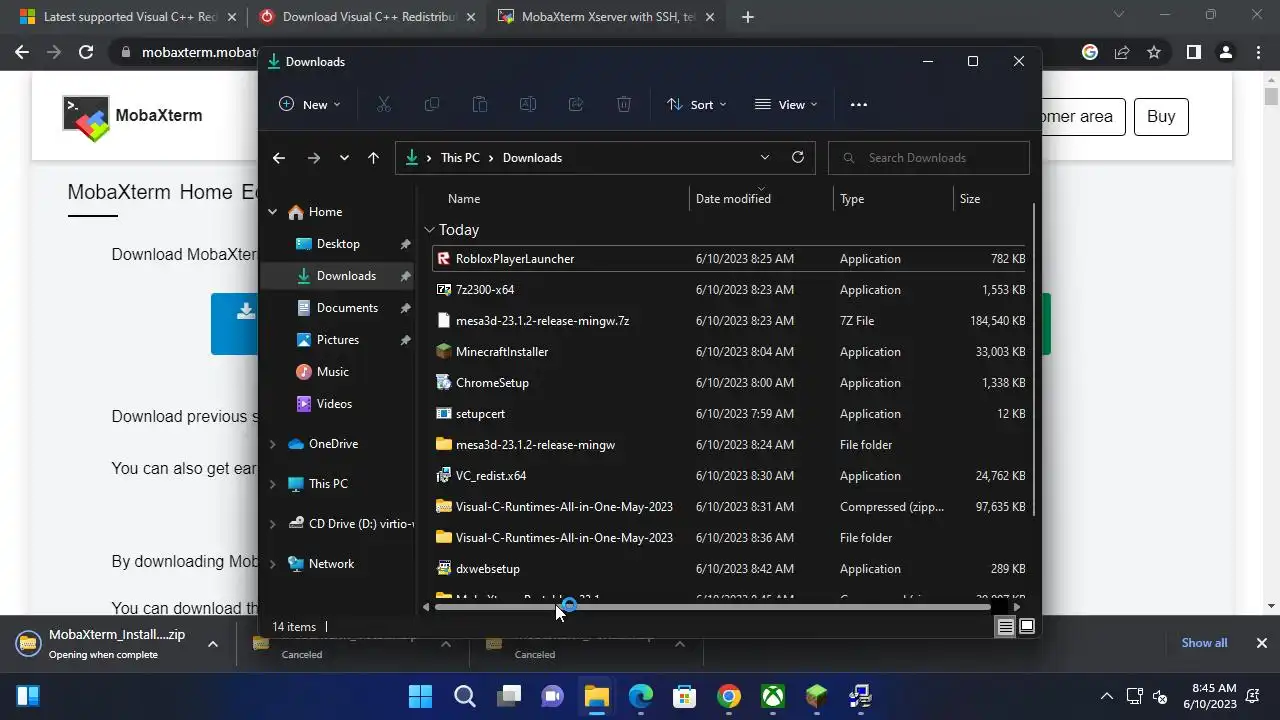The width and height of the screenshot is (1280, 720).
Task: Open a new Chrome tab
Action: [748, 17]
